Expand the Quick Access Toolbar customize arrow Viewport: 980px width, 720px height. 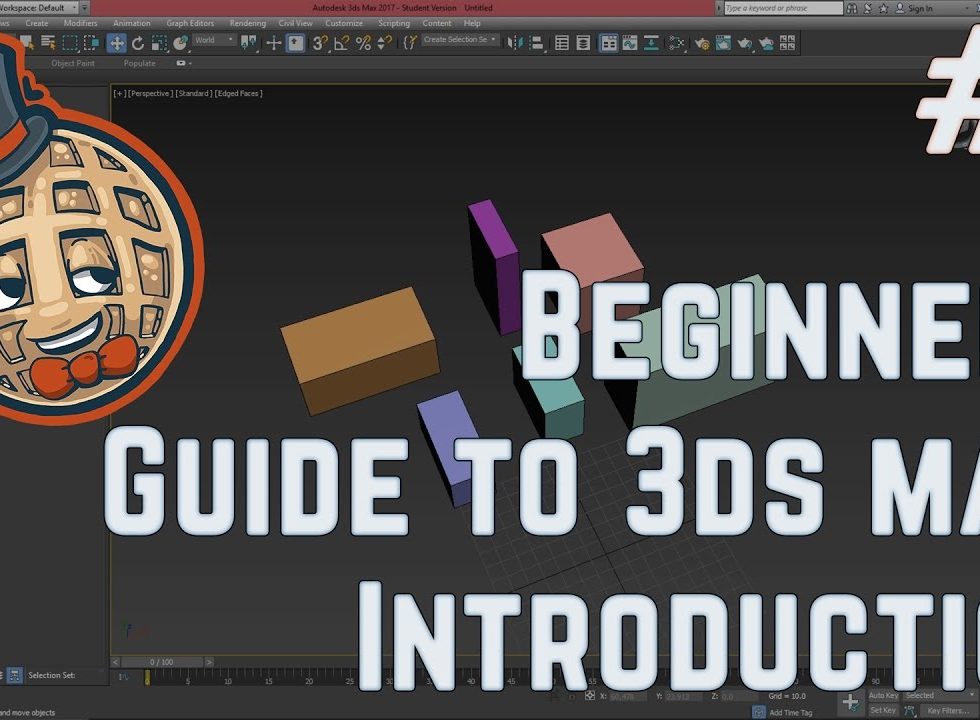[86, 8]
